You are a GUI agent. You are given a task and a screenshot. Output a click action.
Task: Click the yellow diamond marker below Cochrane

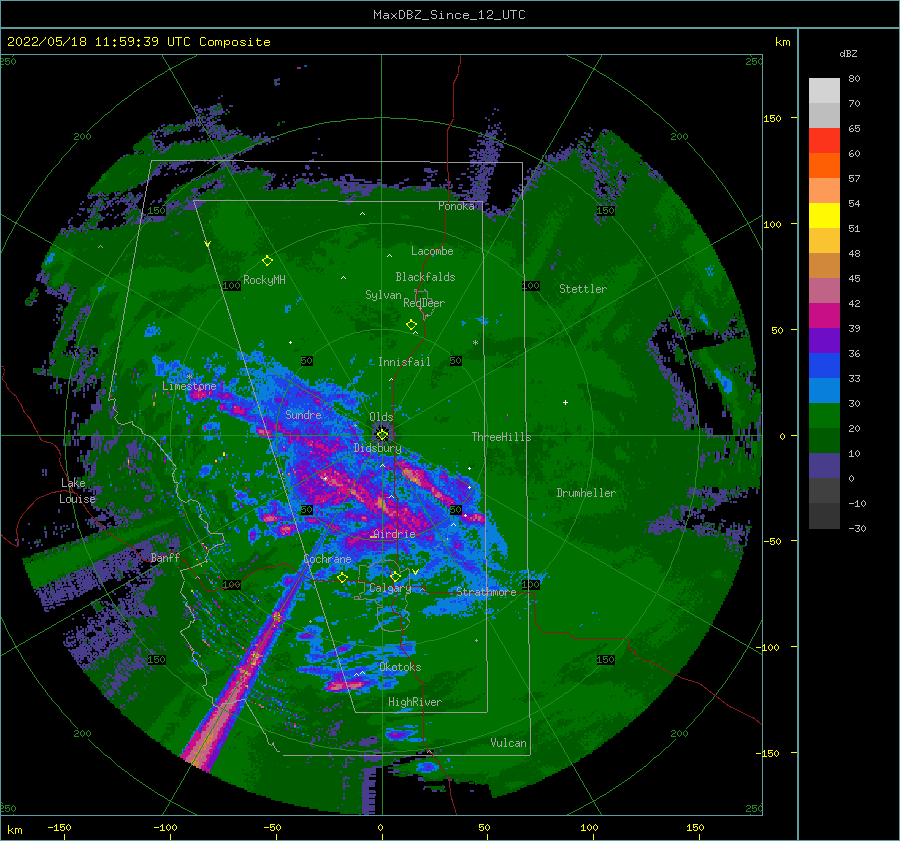pyautogui.click(x=342, y=578)
